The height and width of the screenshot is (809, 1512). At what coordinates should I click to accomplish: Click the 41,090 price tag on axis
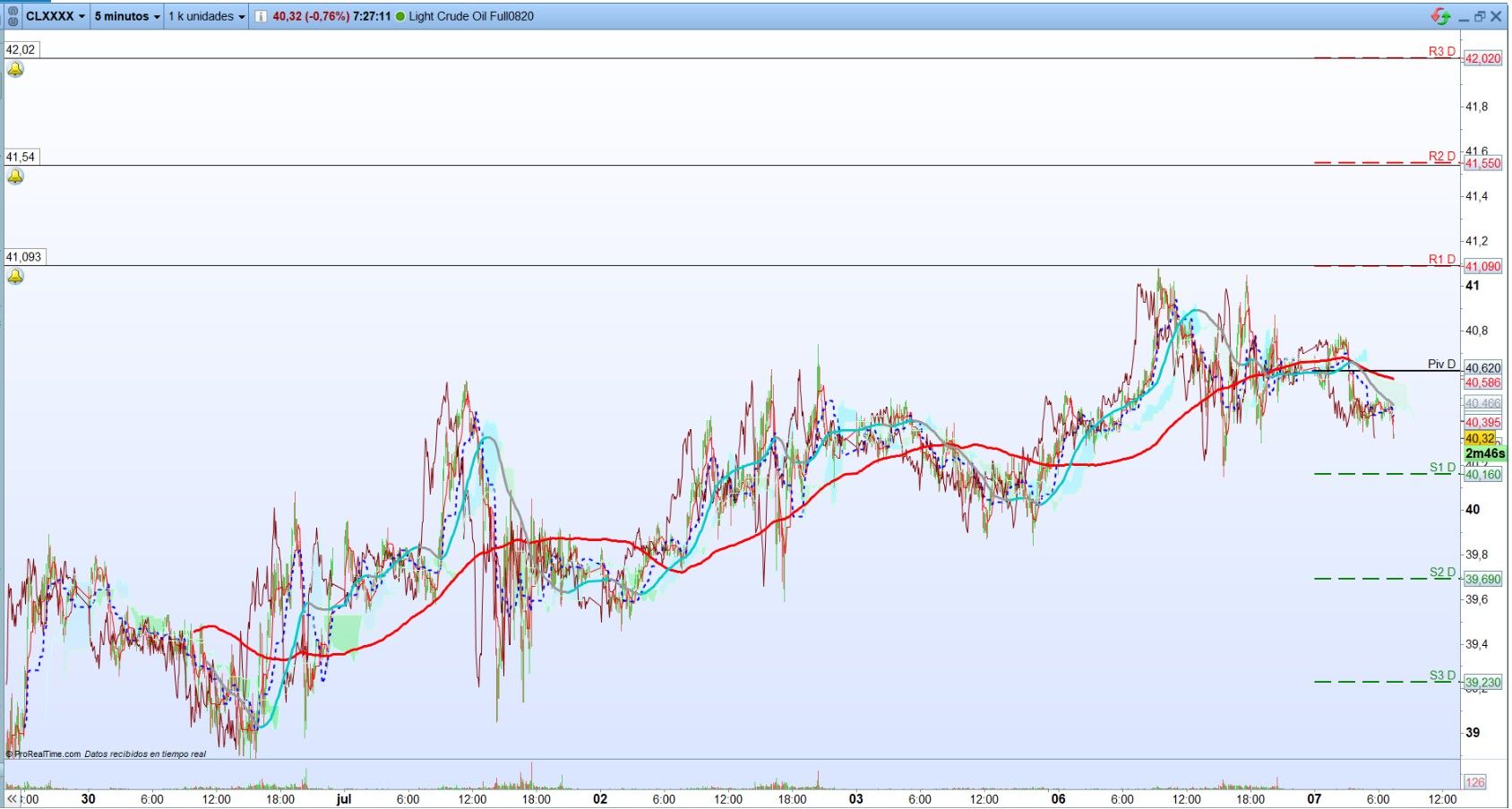coord(1482,266)
